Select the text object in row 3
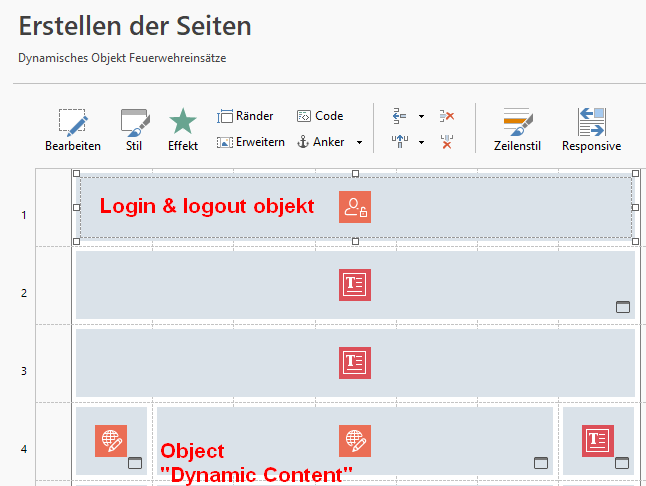This screenshot has width=646, height=486. [x=355, y=362]
